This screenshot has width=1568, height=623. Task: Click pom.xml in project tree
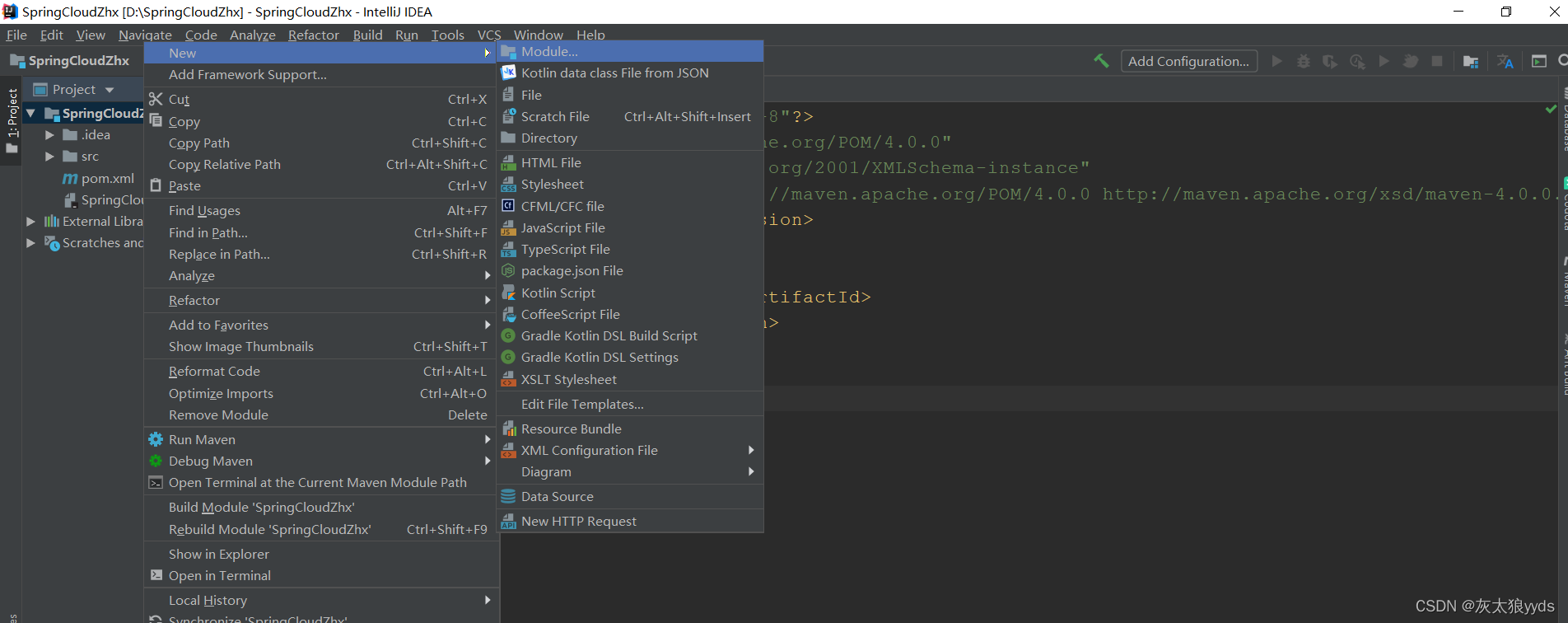click(107, 178)
